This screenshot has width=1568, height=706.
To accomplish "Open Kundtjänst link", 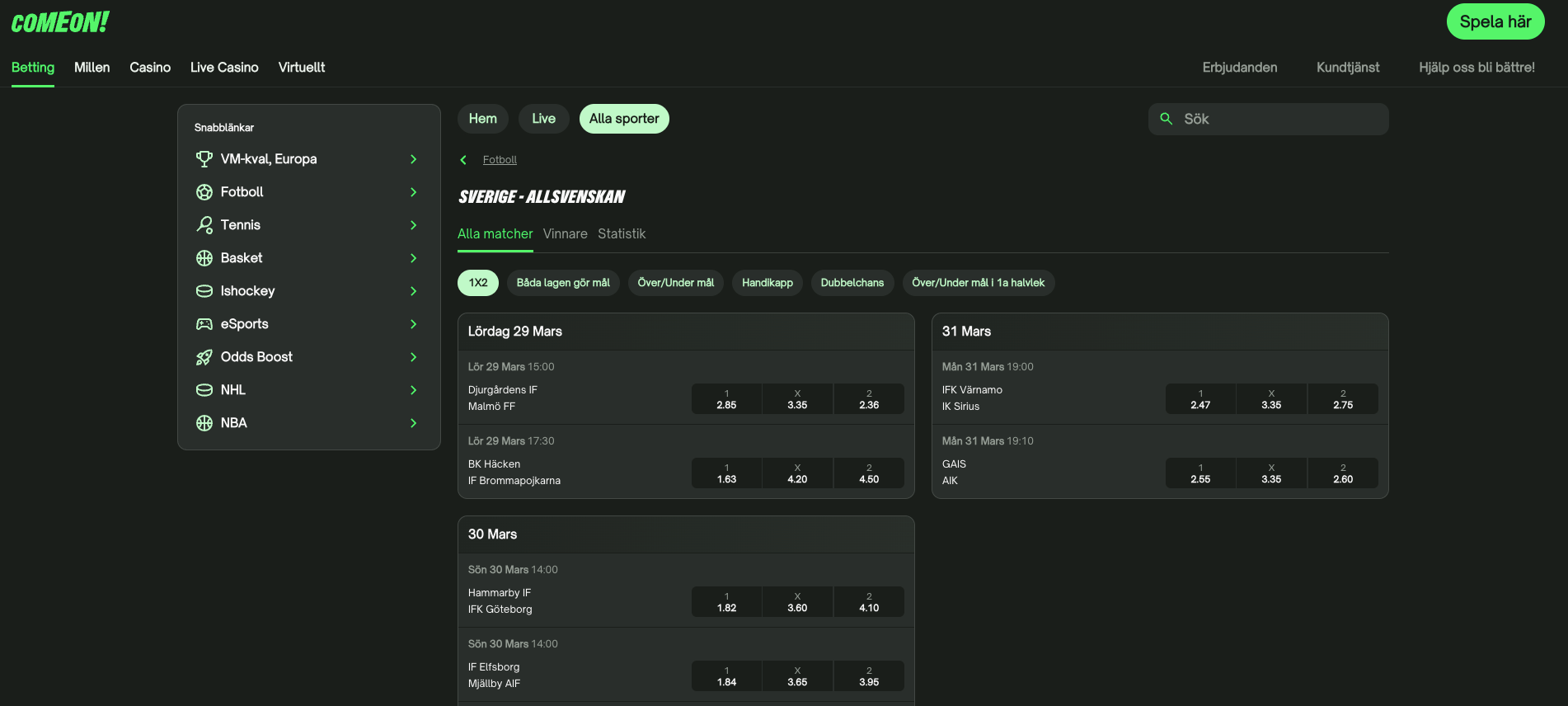I will click(x=1348, y=68).
